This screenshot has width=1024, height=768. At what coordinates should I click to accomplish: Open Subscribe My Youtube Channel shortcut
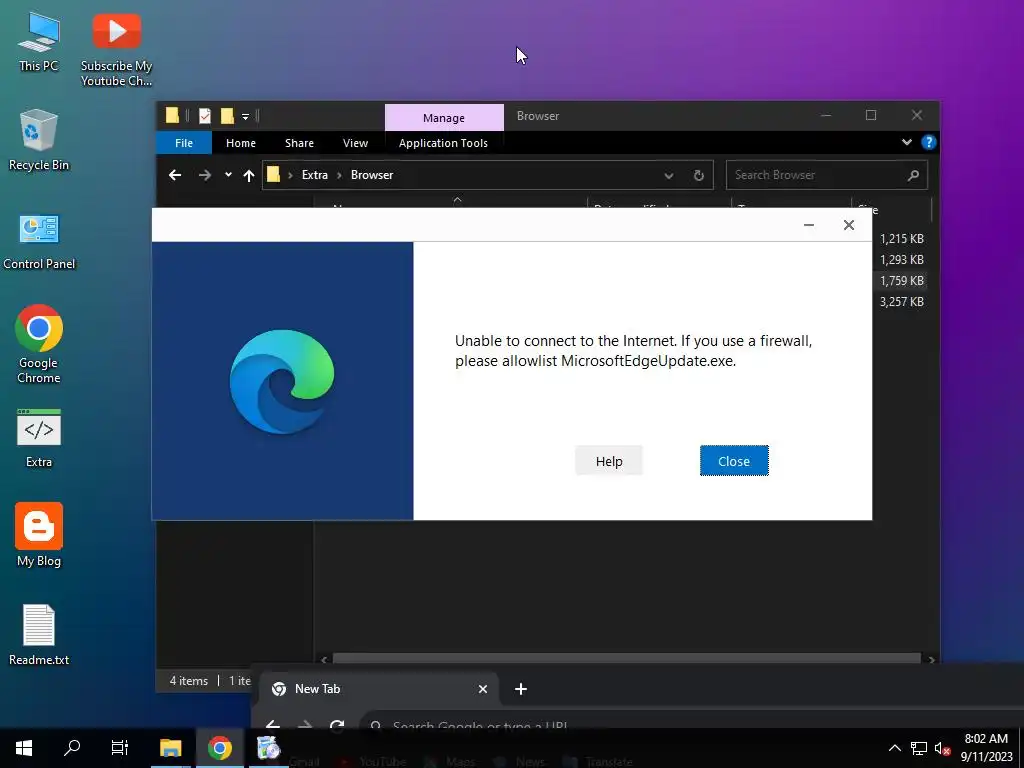[116, 50]
